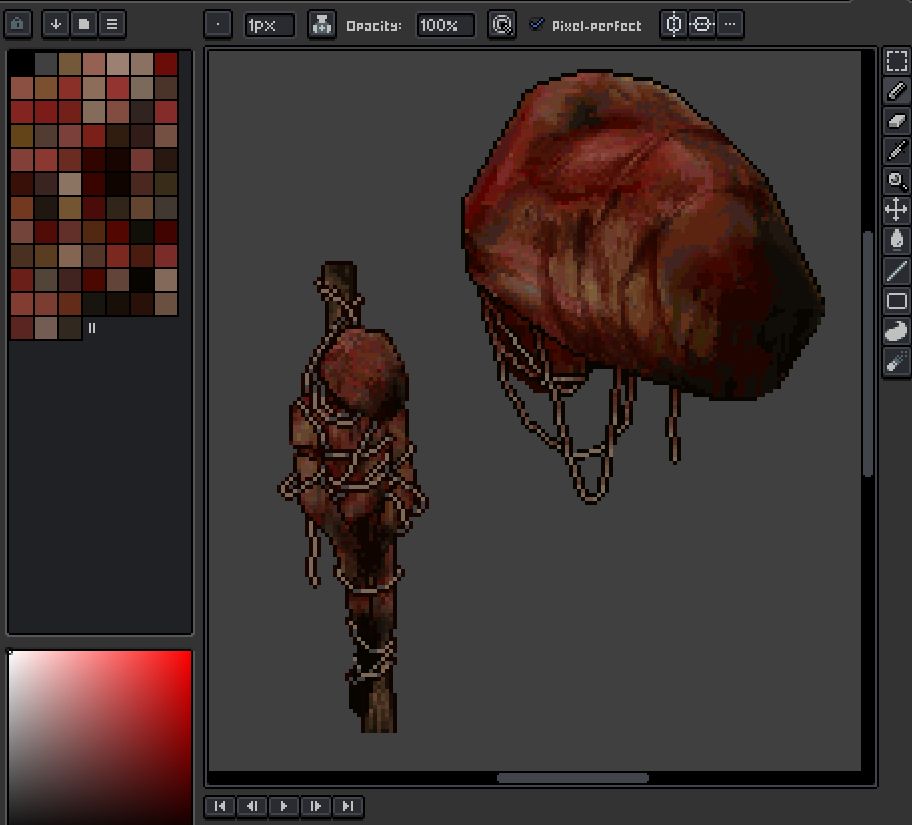This screenshot has height=825, width=912.
Task: Open the brush type selector
Action: (218, 25)
